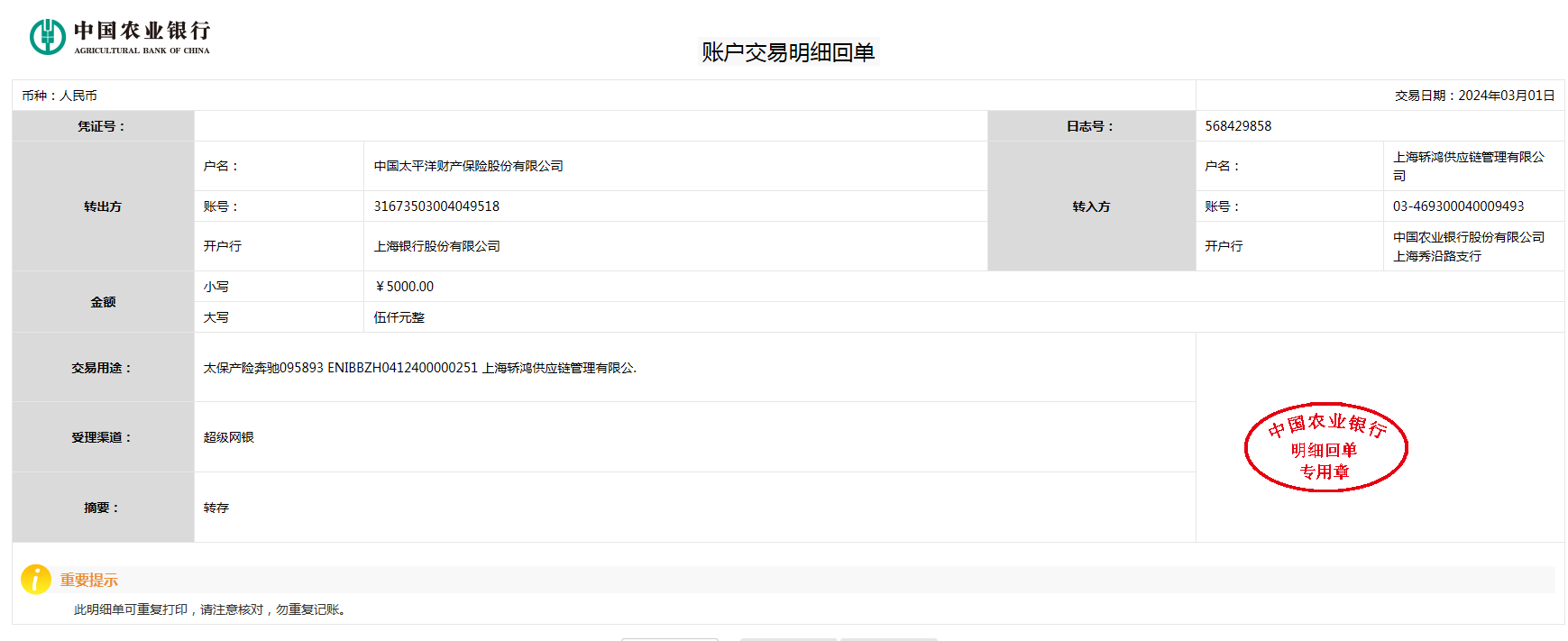The image size is (1568, 641).
Task: Click the red 明细回单专用章 stamp
Action: pos(1325,447)
